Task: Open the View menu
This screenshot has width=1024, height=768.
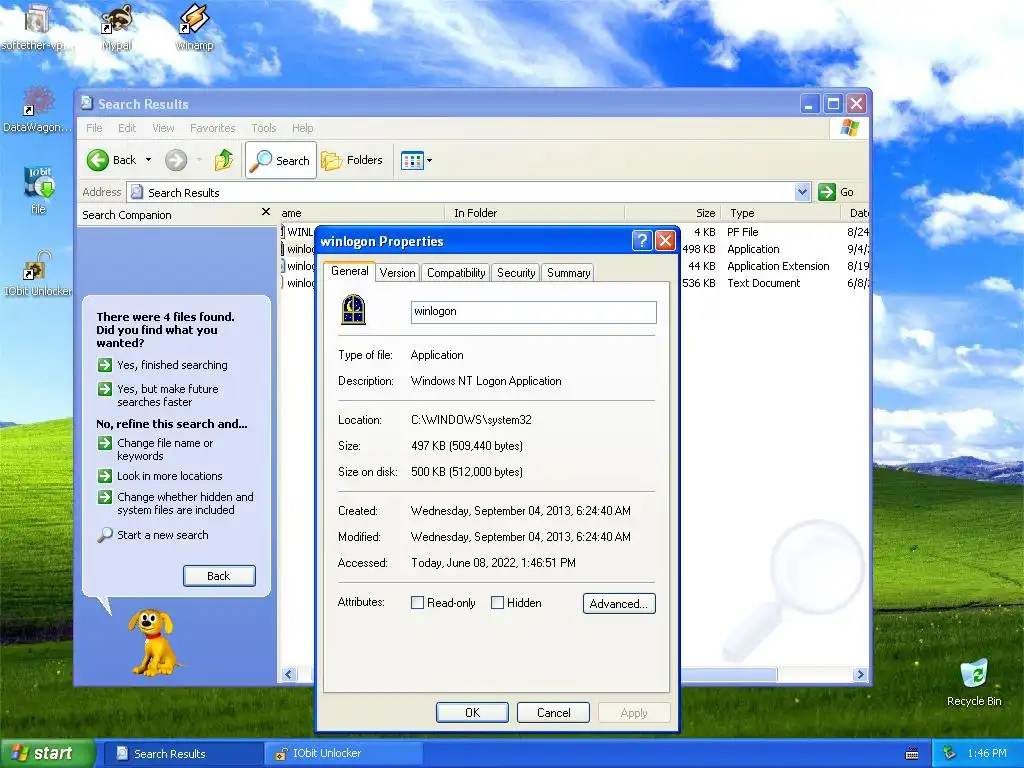Action: (x=163, y=128)
